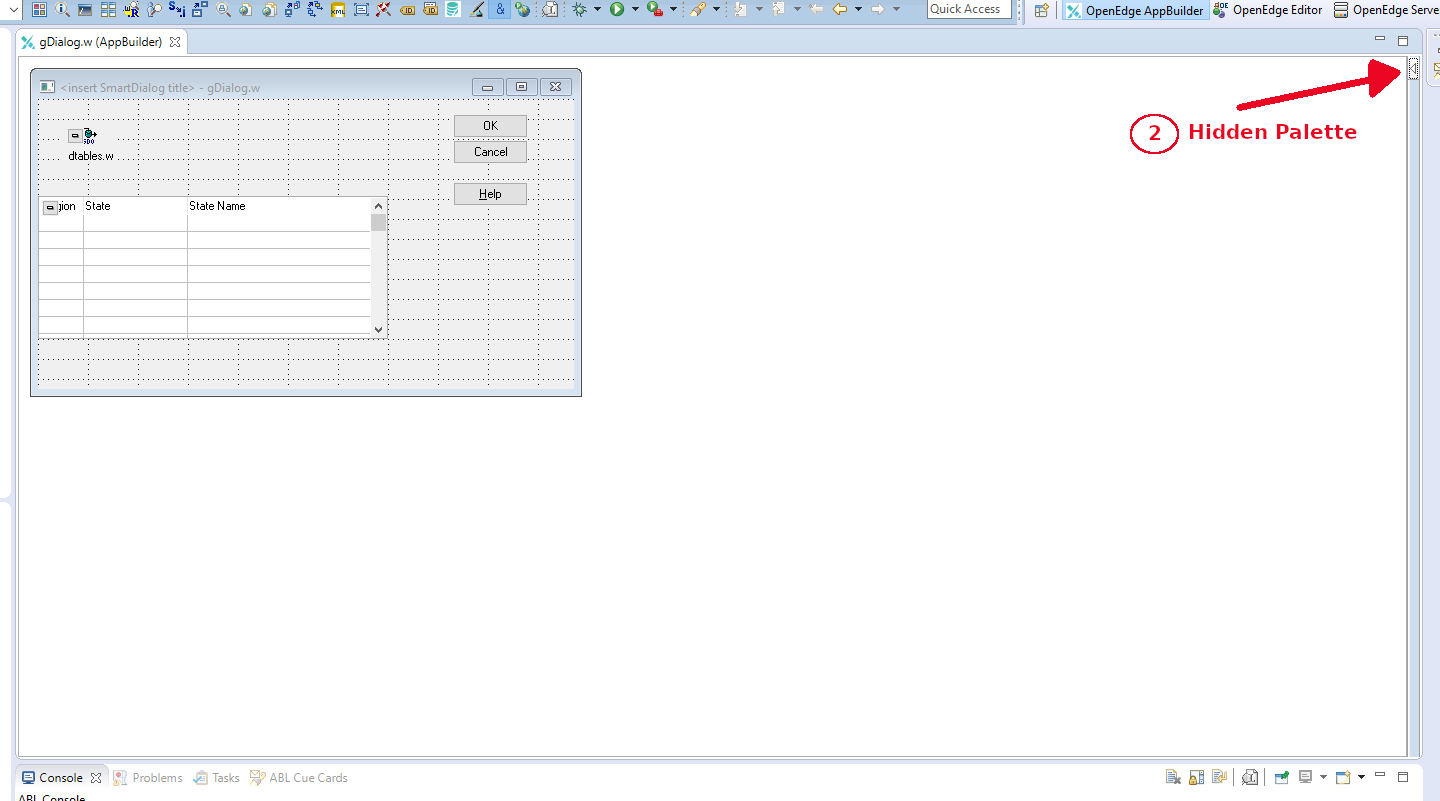Screen dimensions: 1440x801
Task: Click the ampersand toolbar icon
Action: (x=500, y=9)
